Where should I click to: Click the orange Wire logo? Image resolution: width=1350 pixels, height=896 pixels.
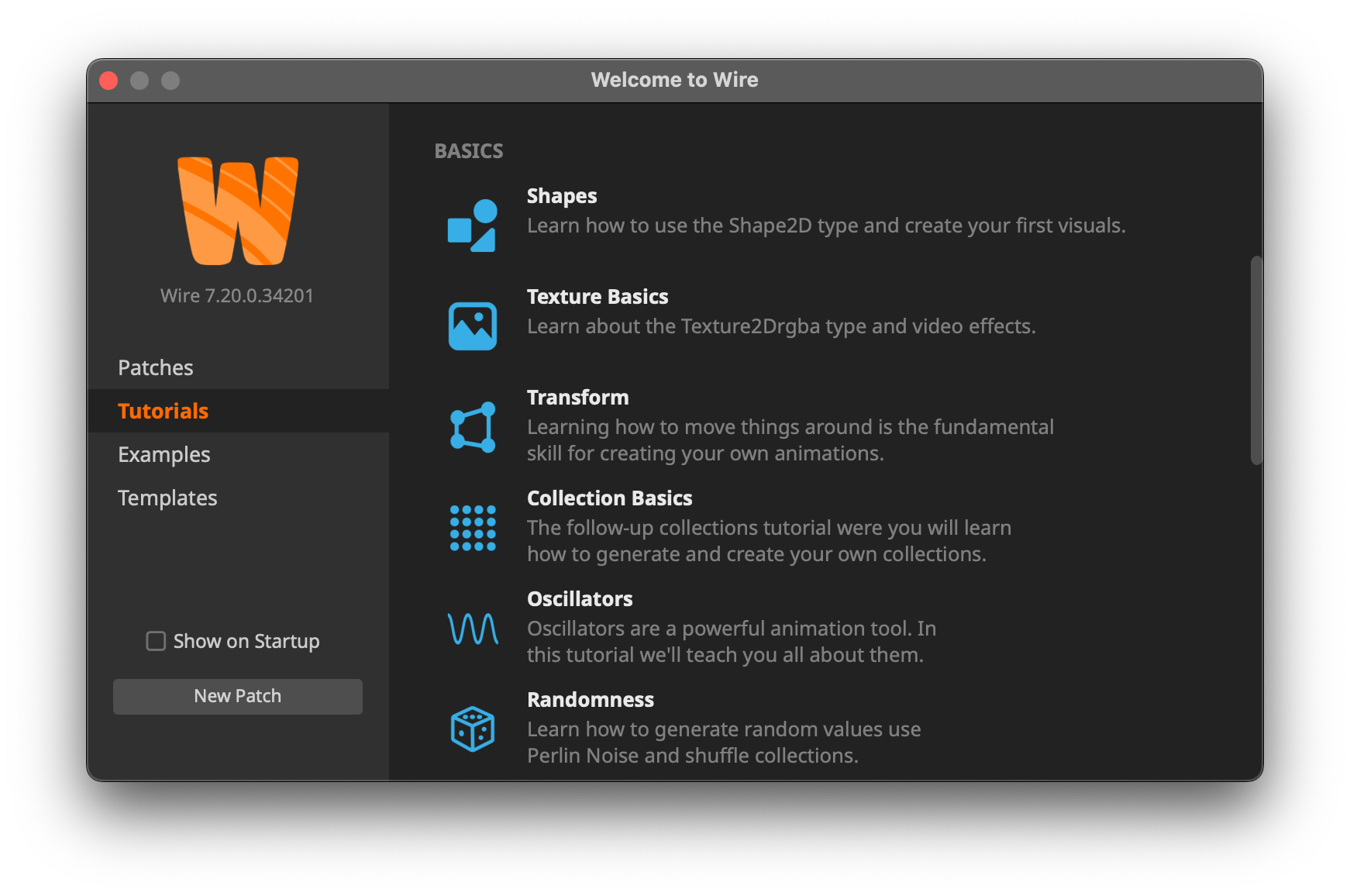point(238,211)
